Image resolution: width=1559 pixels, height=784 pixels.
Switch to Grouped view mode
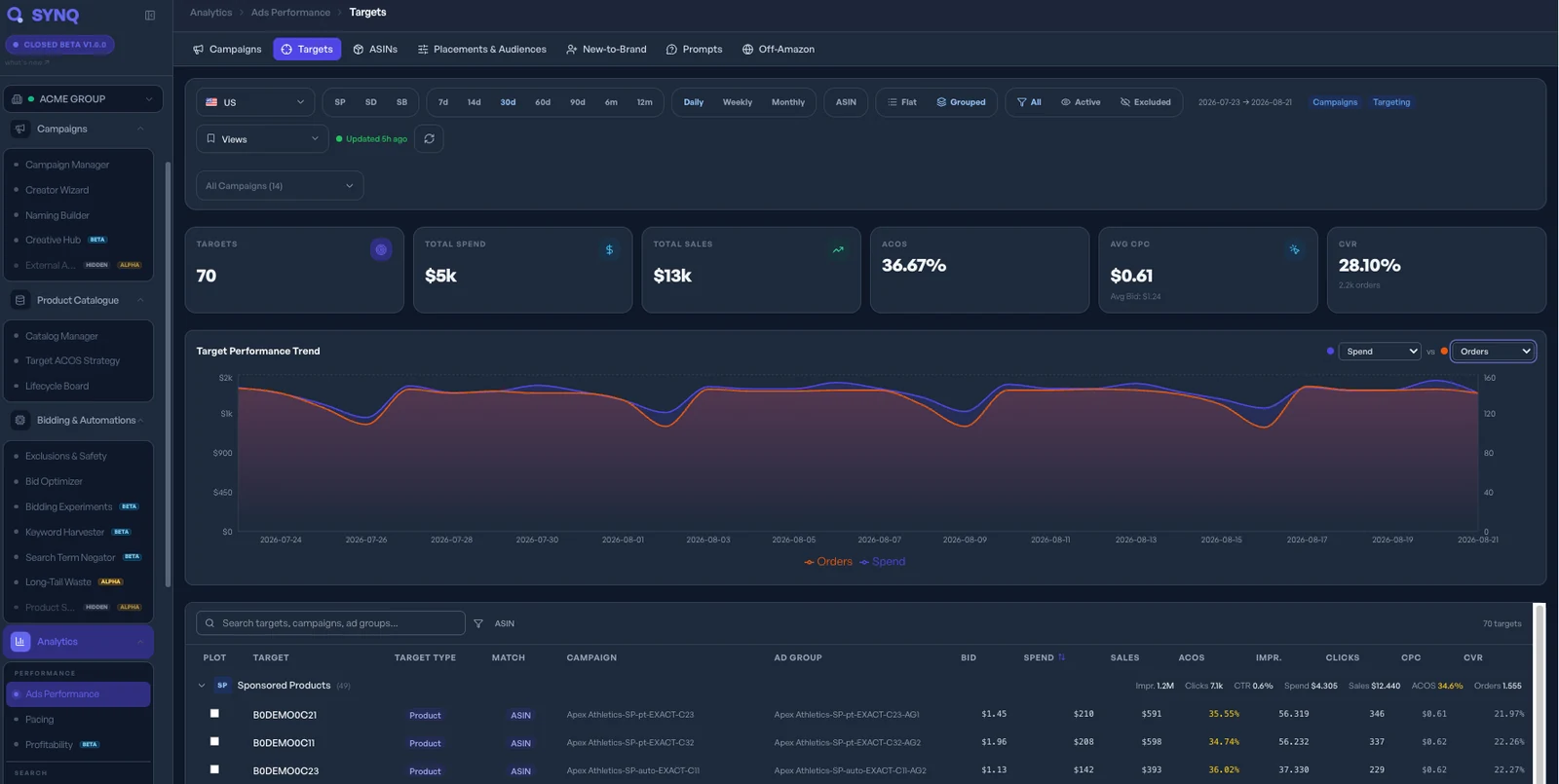[x=962, y=102]
